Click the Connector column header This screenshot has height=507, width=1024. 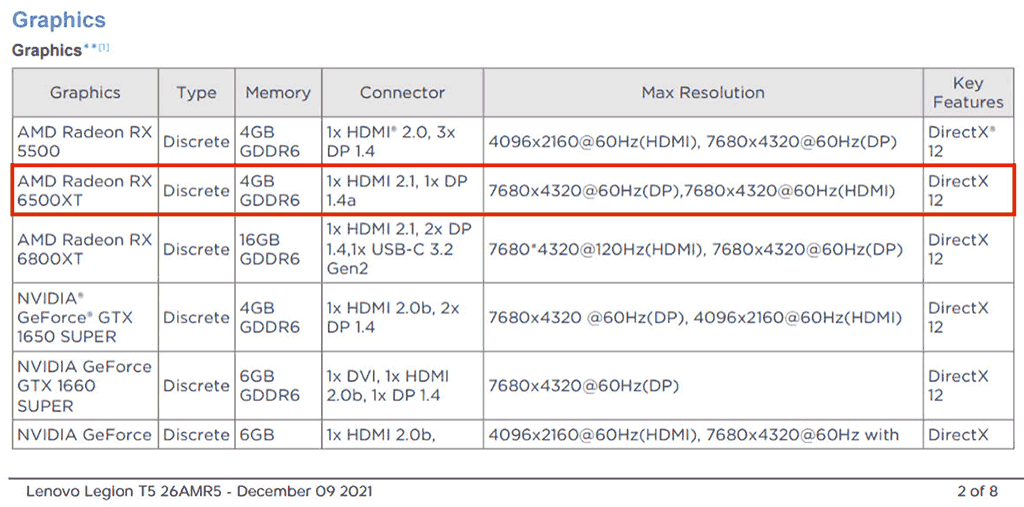click(402, 93)
